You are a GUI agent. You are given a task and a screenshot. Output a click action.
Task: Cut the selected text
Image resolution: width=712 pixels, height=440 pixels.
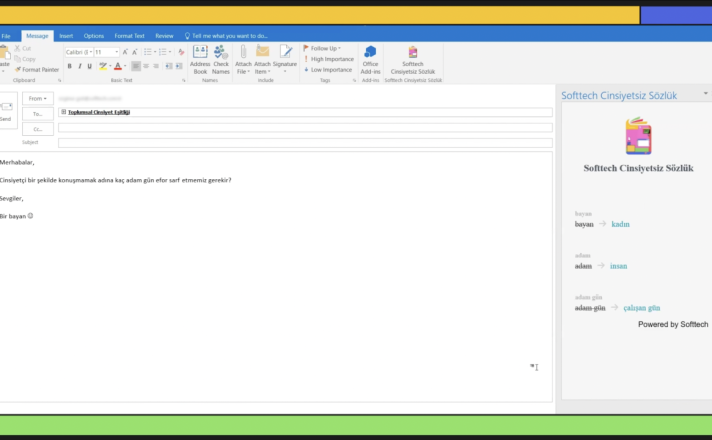point(23,48)
